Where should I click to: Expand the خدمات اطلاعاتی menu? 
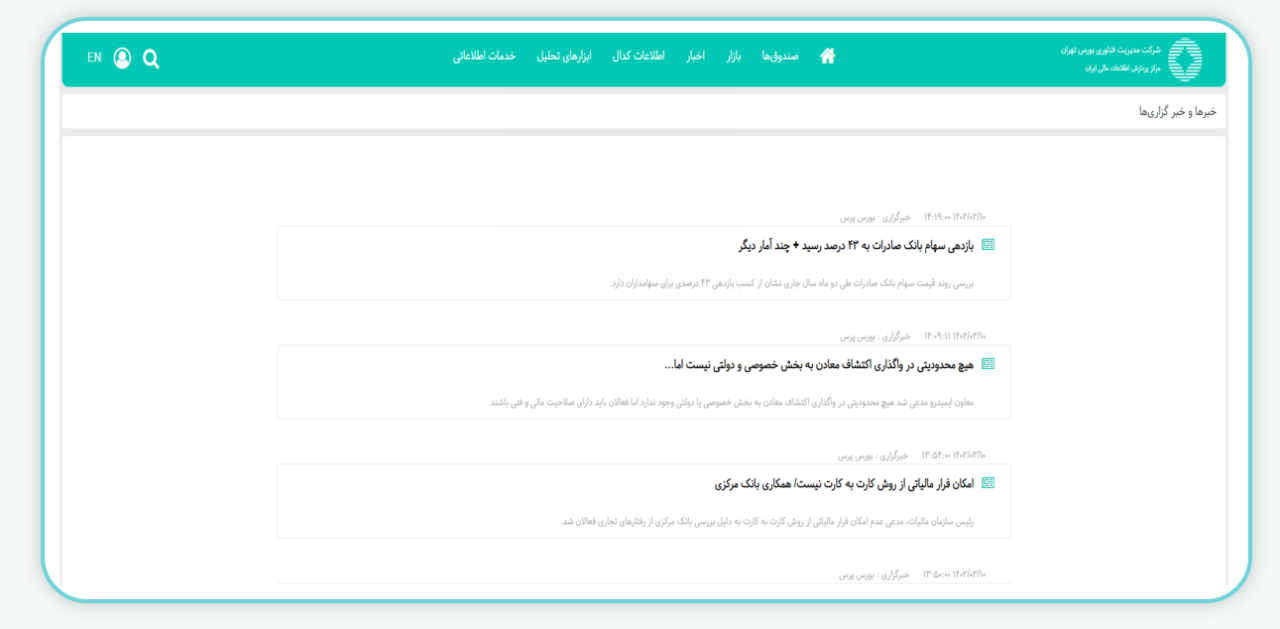484,57
